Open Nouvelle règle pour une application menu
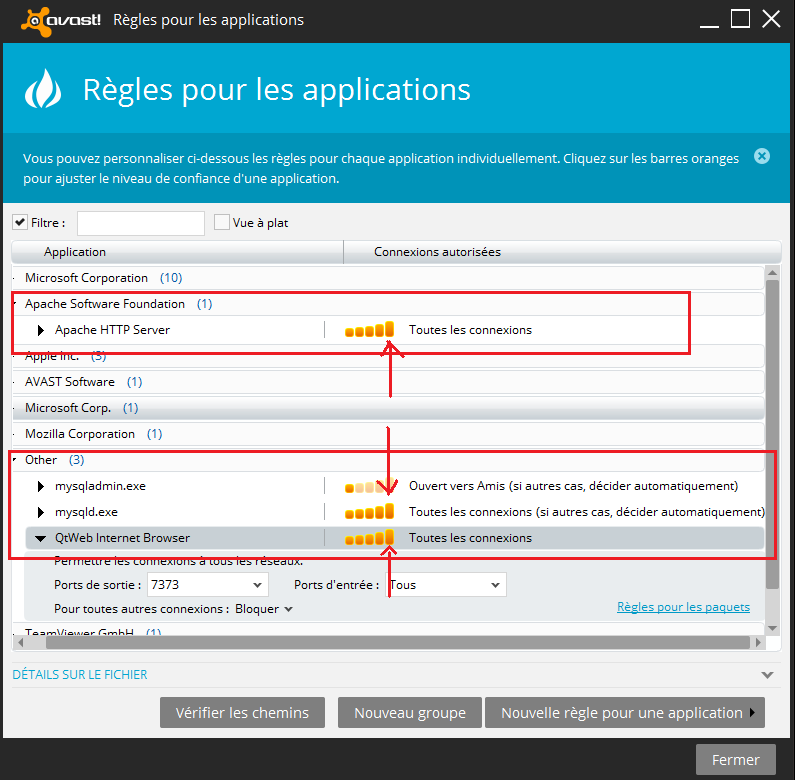 pos(625,713)
